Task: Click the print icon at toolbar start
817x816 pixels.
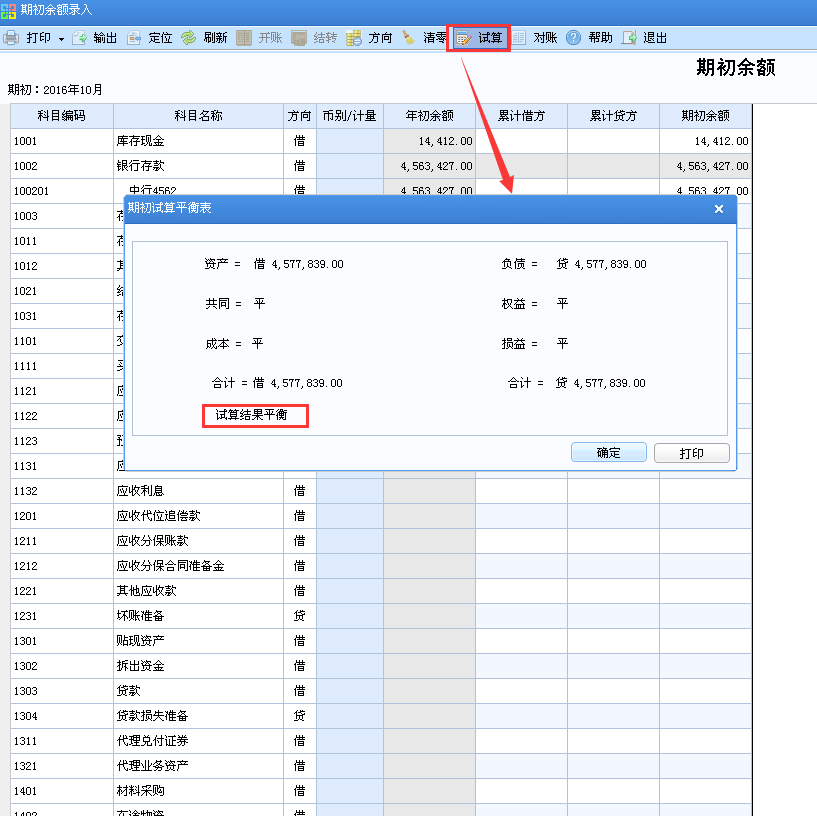Action: (x=12, y=38)
